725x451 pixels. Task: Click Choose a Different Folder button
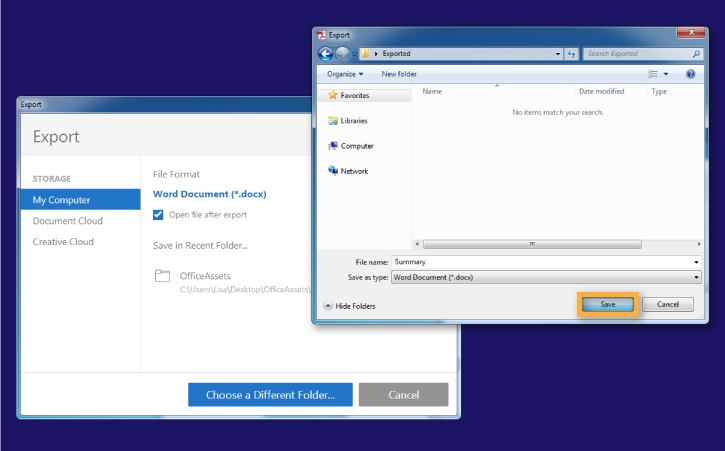point(270,395)
